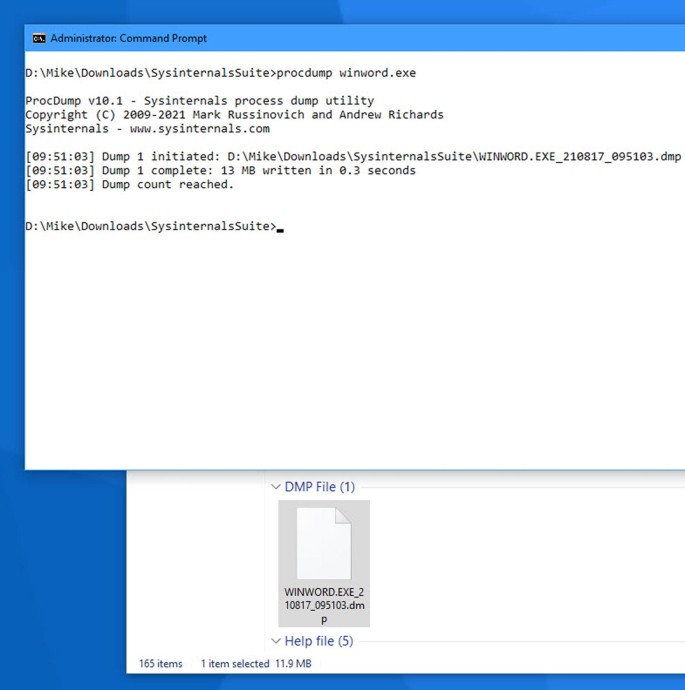Click the DMP File (1) group label

319,487
